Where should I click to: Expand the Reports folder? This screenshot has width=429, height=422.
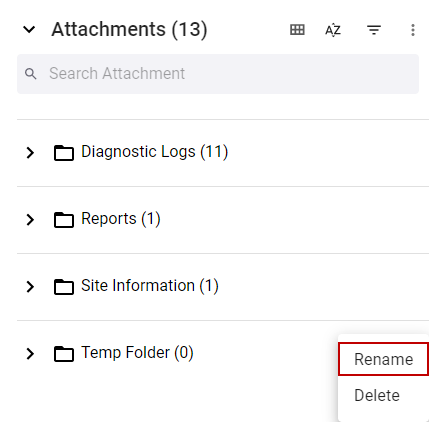30,219
